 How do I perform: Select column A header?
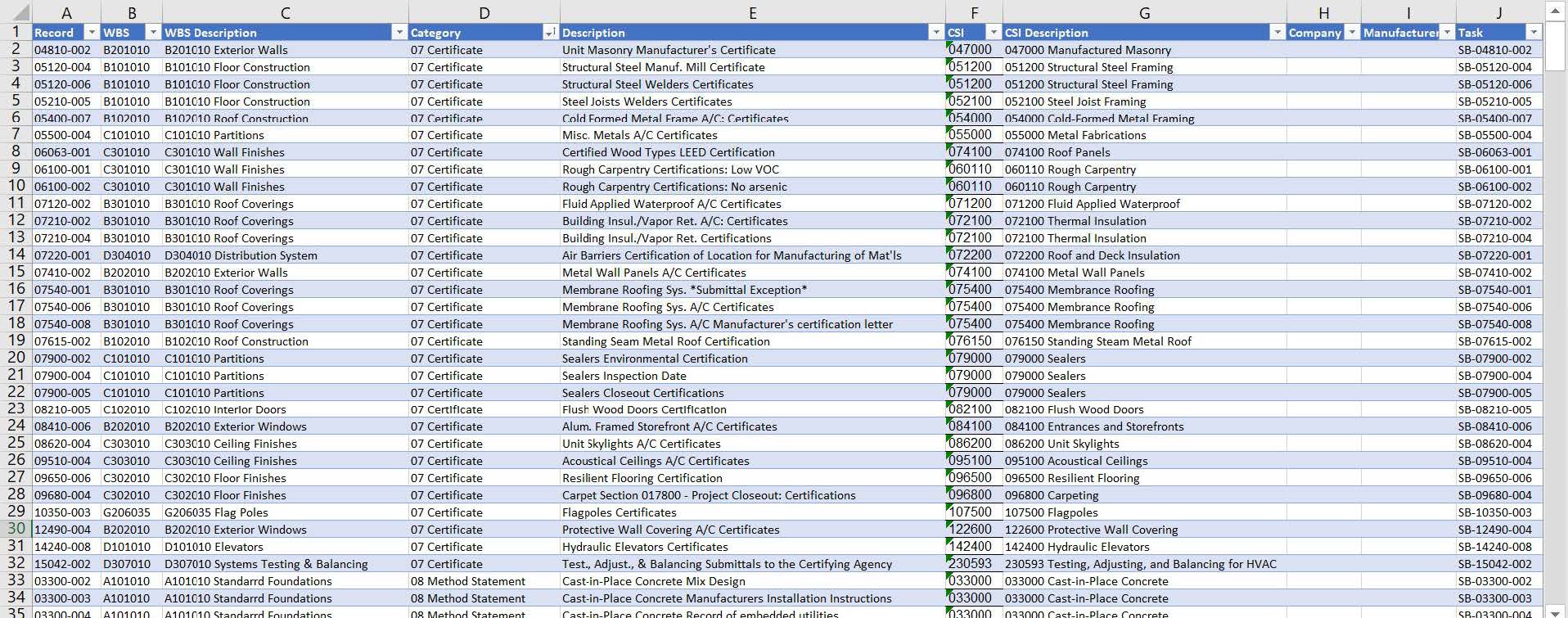(x=66, y=12)
